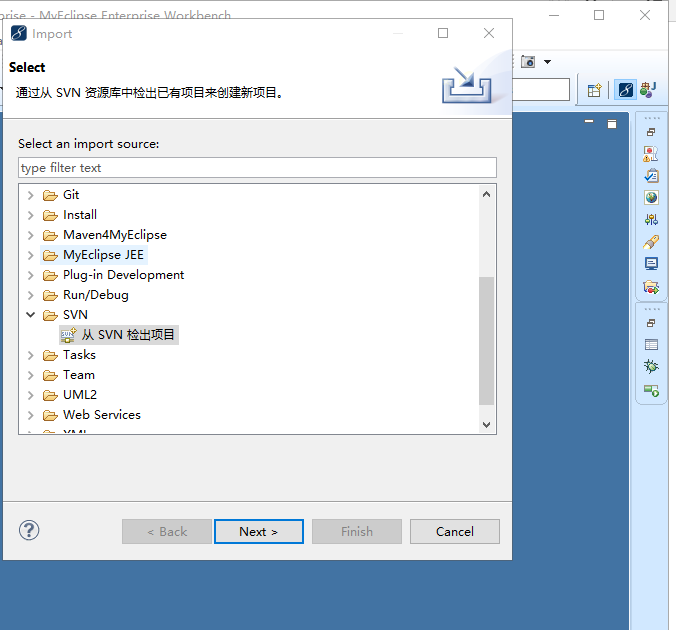Click the Next > button
Screen dimensions: 676x630
pyautogui.click(x=259, y=532)
